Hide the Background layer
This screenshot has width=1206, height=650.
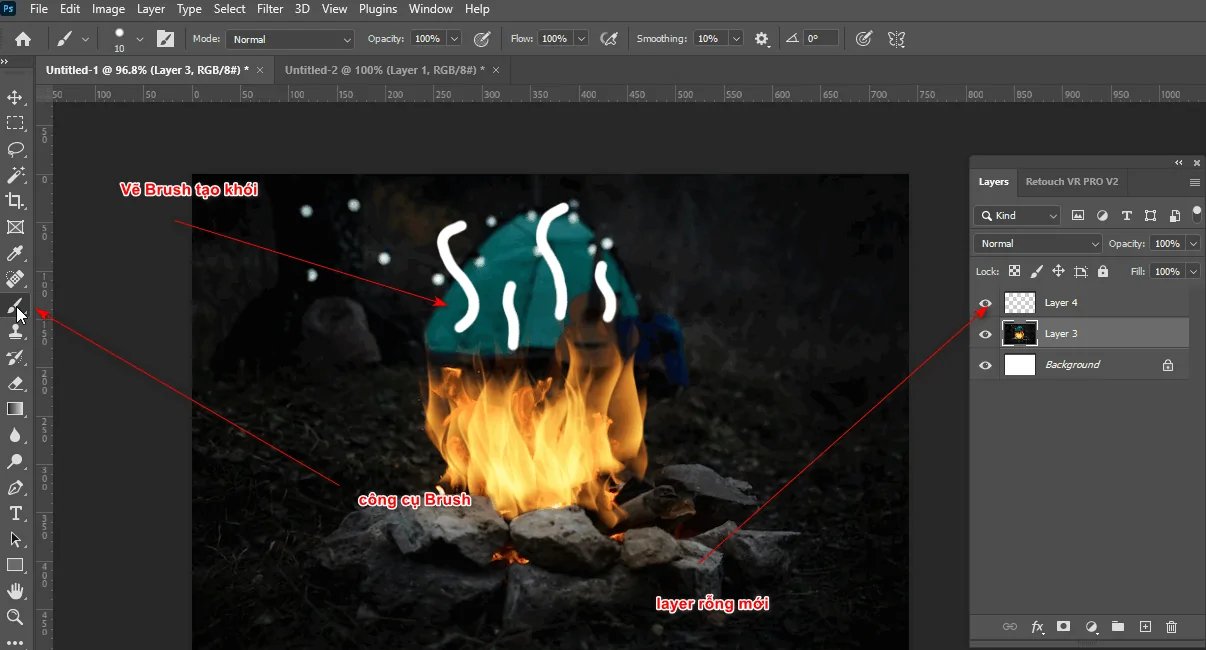[x=985, y=364]
